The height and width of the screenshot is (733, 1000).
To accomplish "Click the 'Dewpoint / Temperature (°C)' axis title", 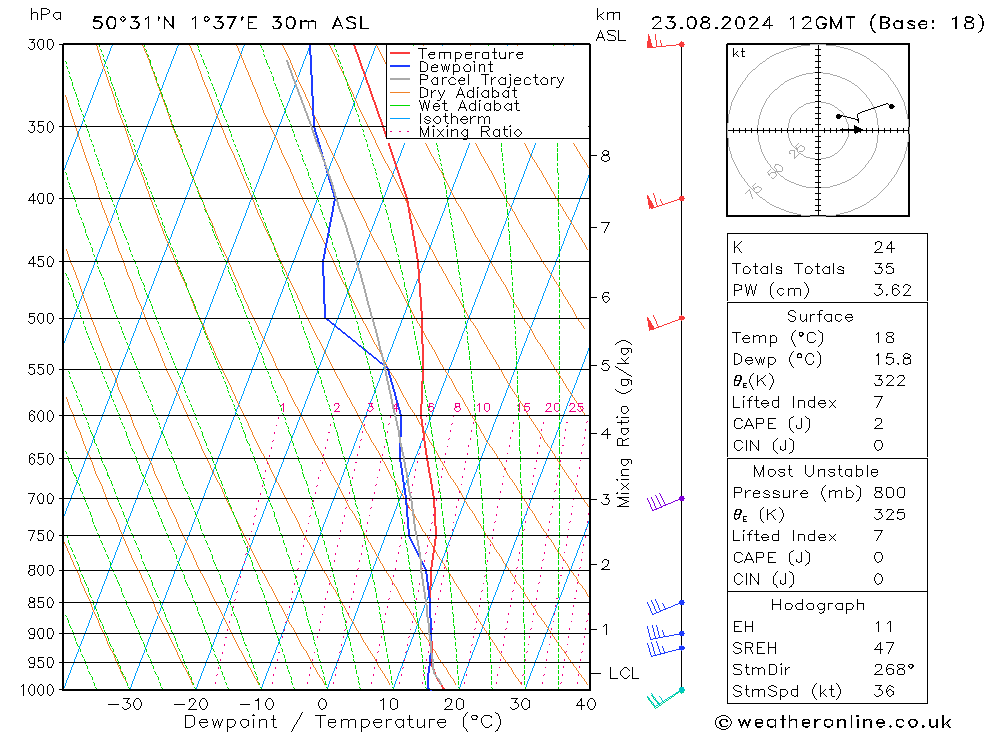I will [342, 722].
